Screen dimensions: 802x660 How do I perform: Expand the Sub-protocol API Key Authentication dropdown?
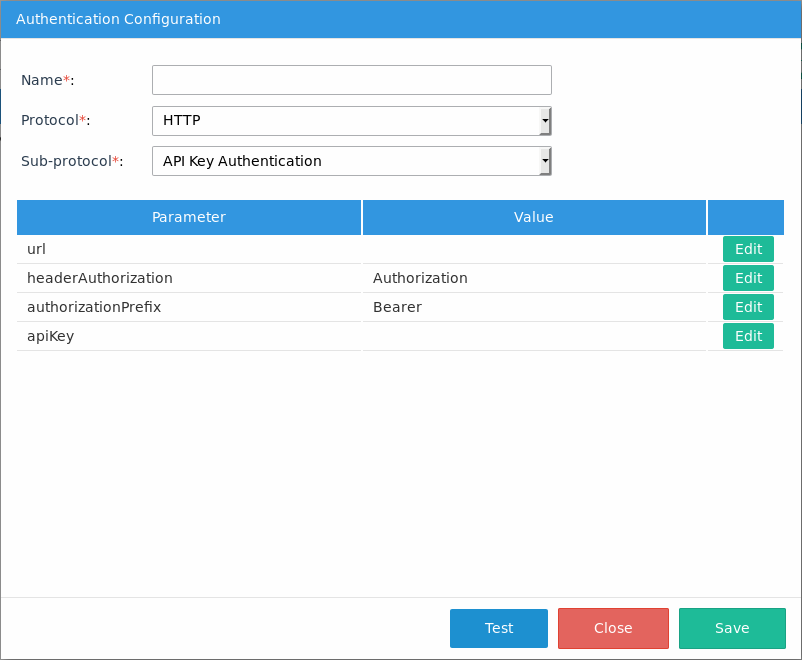click(x=351, y=161)
